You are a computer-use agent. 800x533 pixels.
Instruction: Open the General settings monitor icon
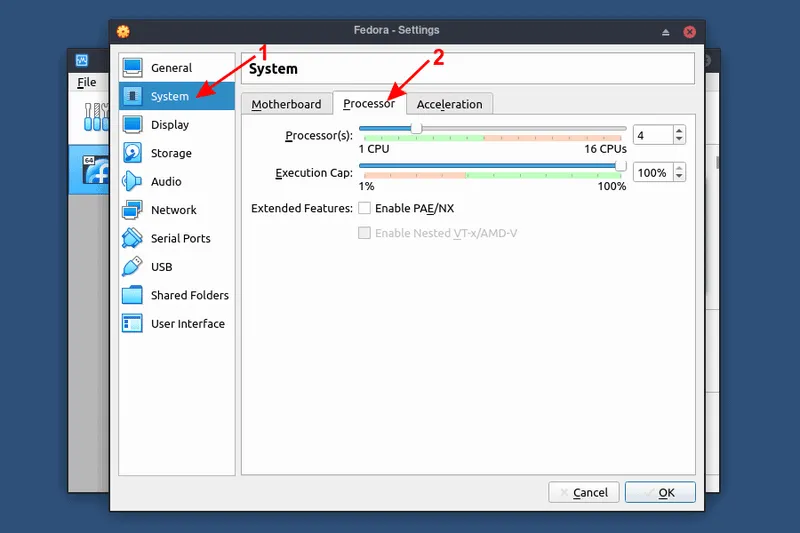[133, 68]
